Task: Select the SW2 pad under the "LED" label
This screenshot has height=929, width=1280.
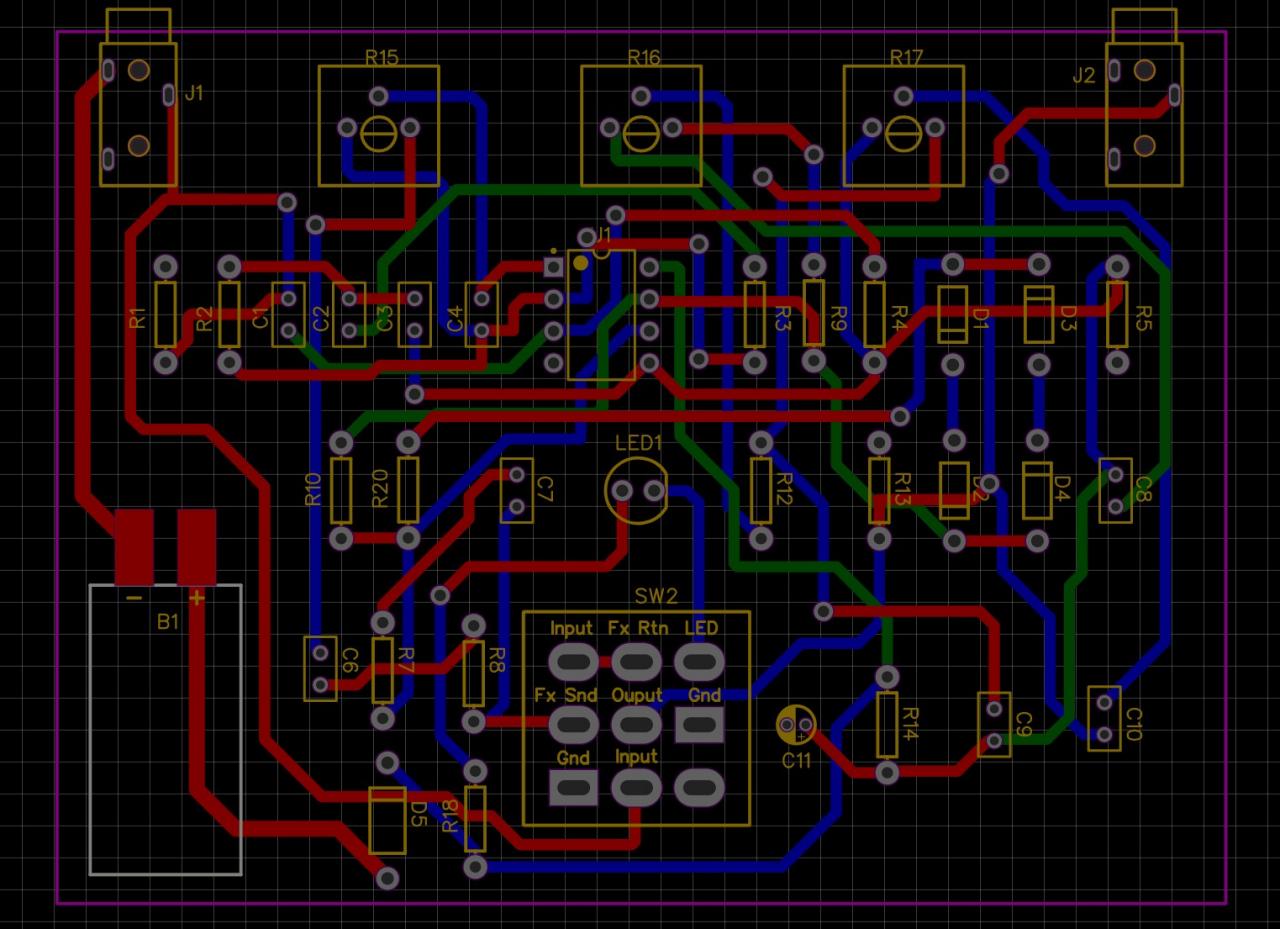Action: [700, 660]
